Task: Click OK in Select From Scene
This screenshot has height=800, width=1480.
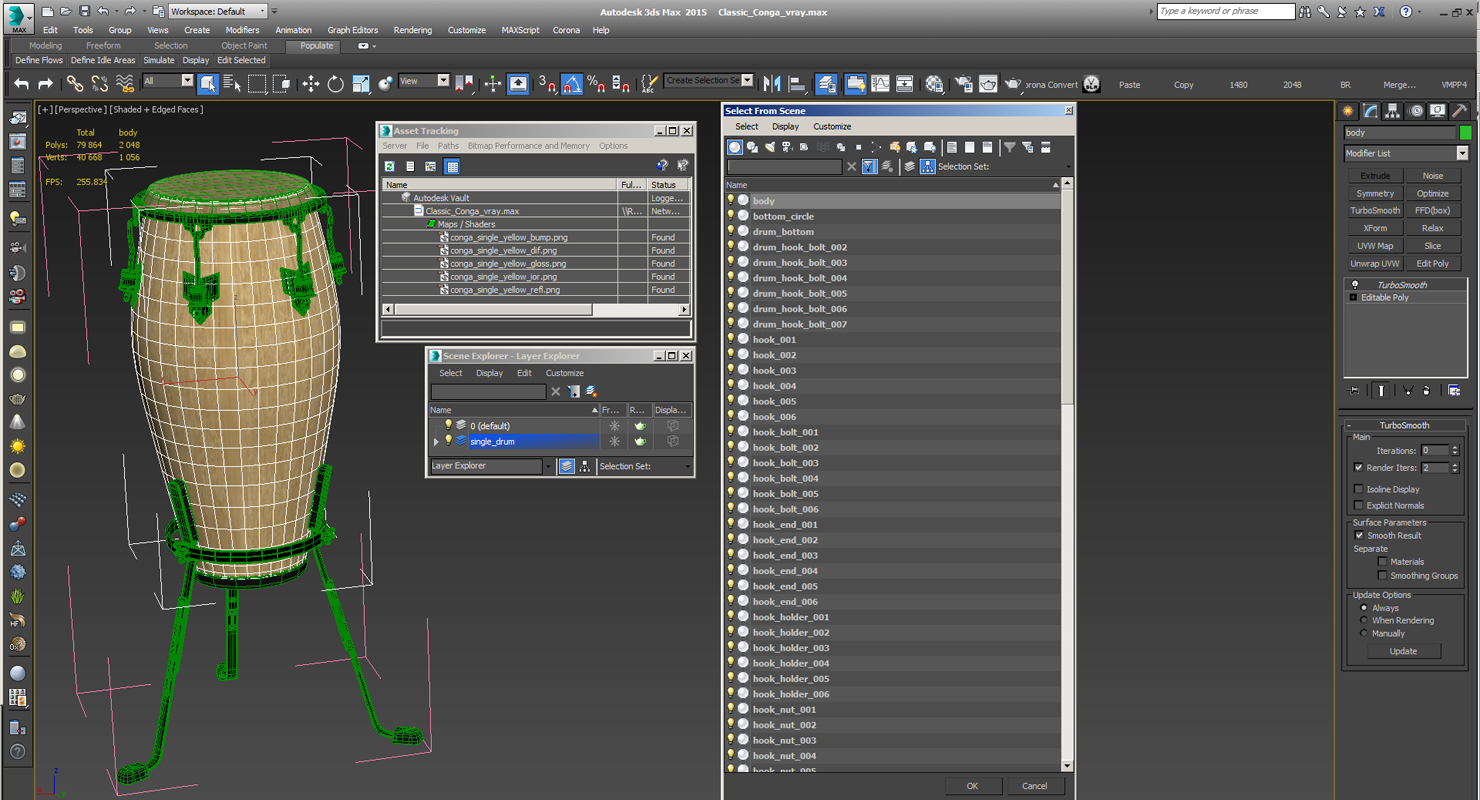Action: (972, 786)
